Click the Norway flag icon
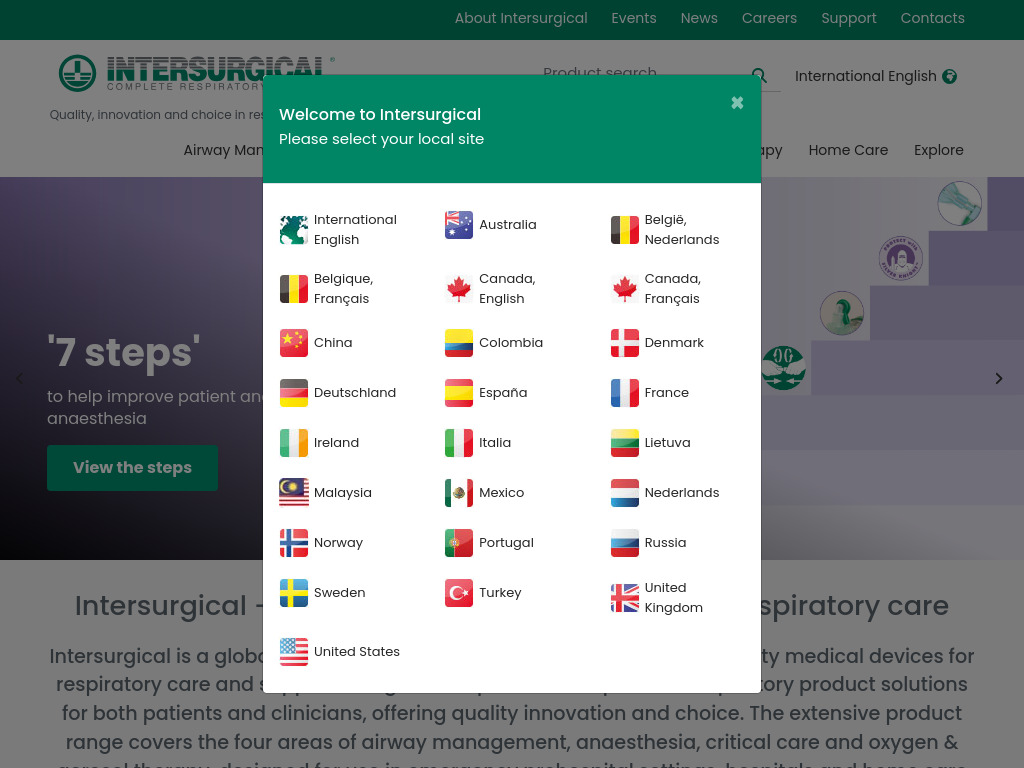This screenshot has height=768, width=1024. coord(294,543)
